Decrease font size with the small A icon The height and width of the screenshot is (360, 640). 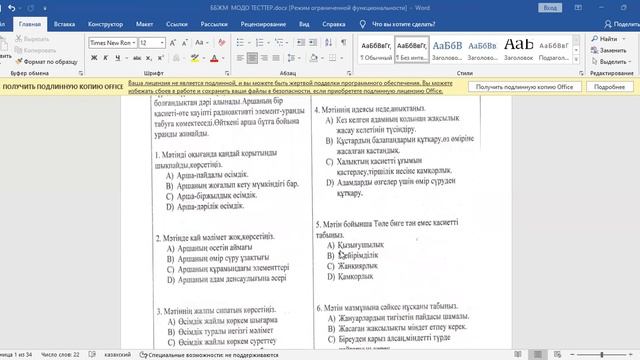point(184,42)
